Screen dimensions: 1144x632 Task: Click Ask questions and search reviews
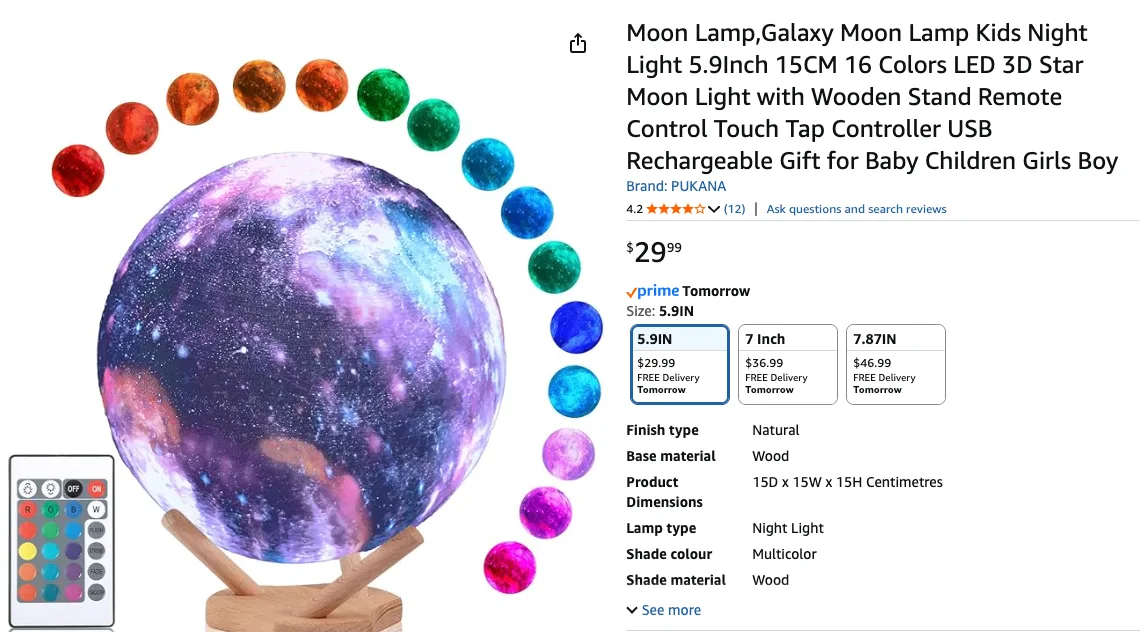click(855, 209)
